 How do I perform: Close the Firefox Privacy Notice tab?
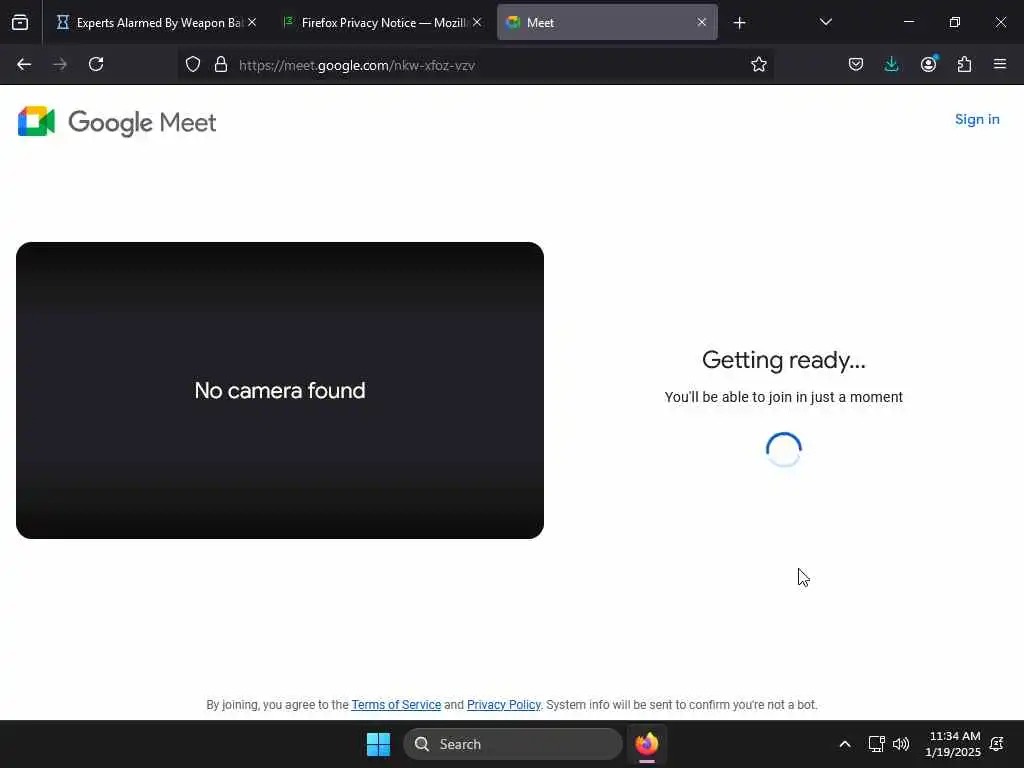coord(477,22)
